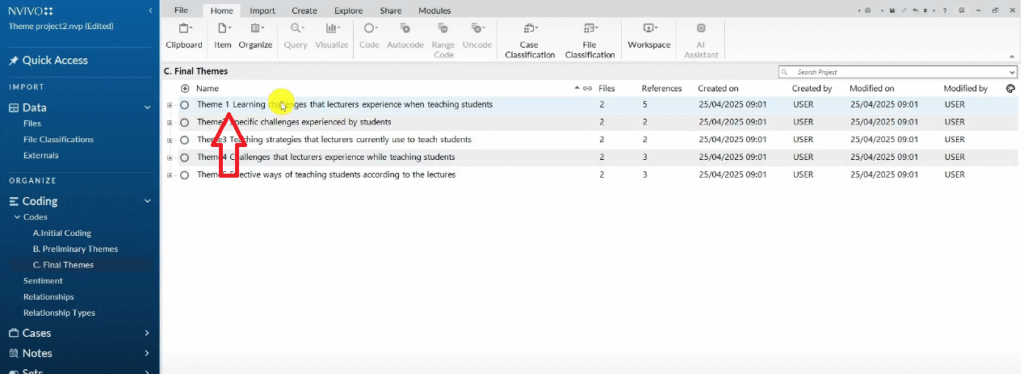Click the question mark help icon

[x=945, y=10]
